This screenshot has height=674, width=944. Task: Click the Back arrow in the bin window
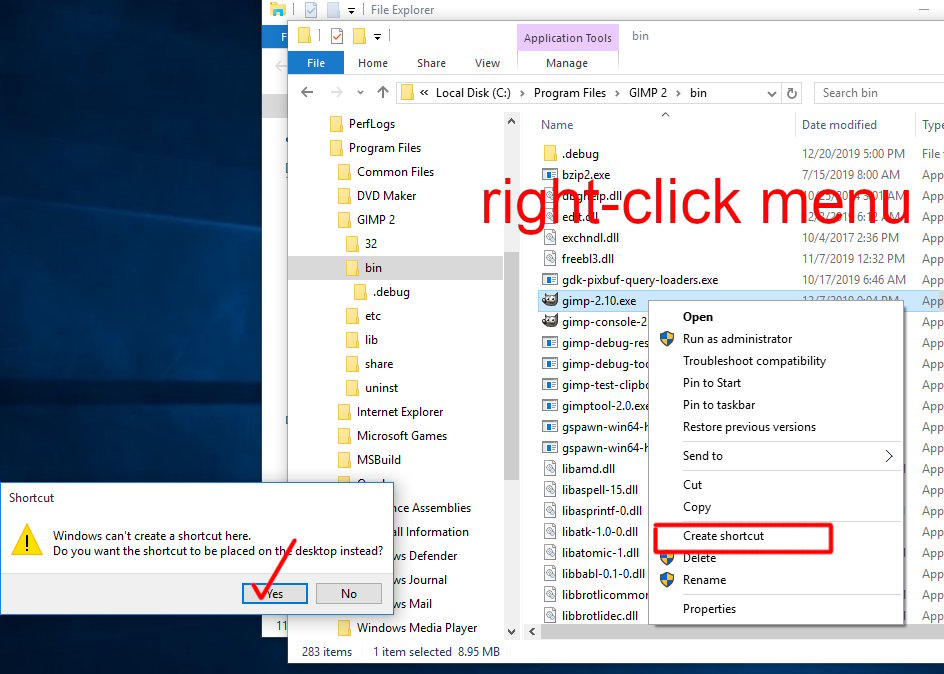click(x=307, y=93)
